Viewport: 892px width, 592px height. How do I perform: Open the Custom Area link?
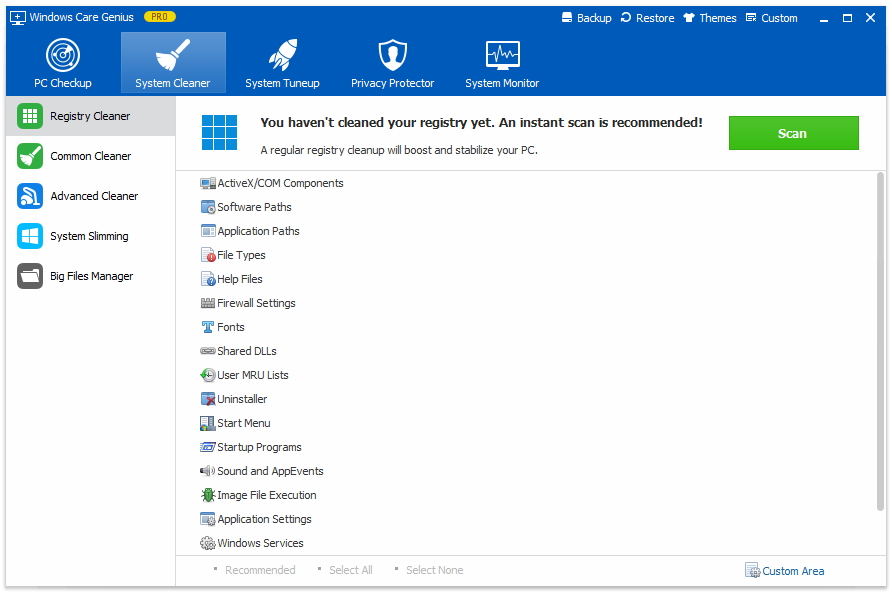[x=793, y=571]
